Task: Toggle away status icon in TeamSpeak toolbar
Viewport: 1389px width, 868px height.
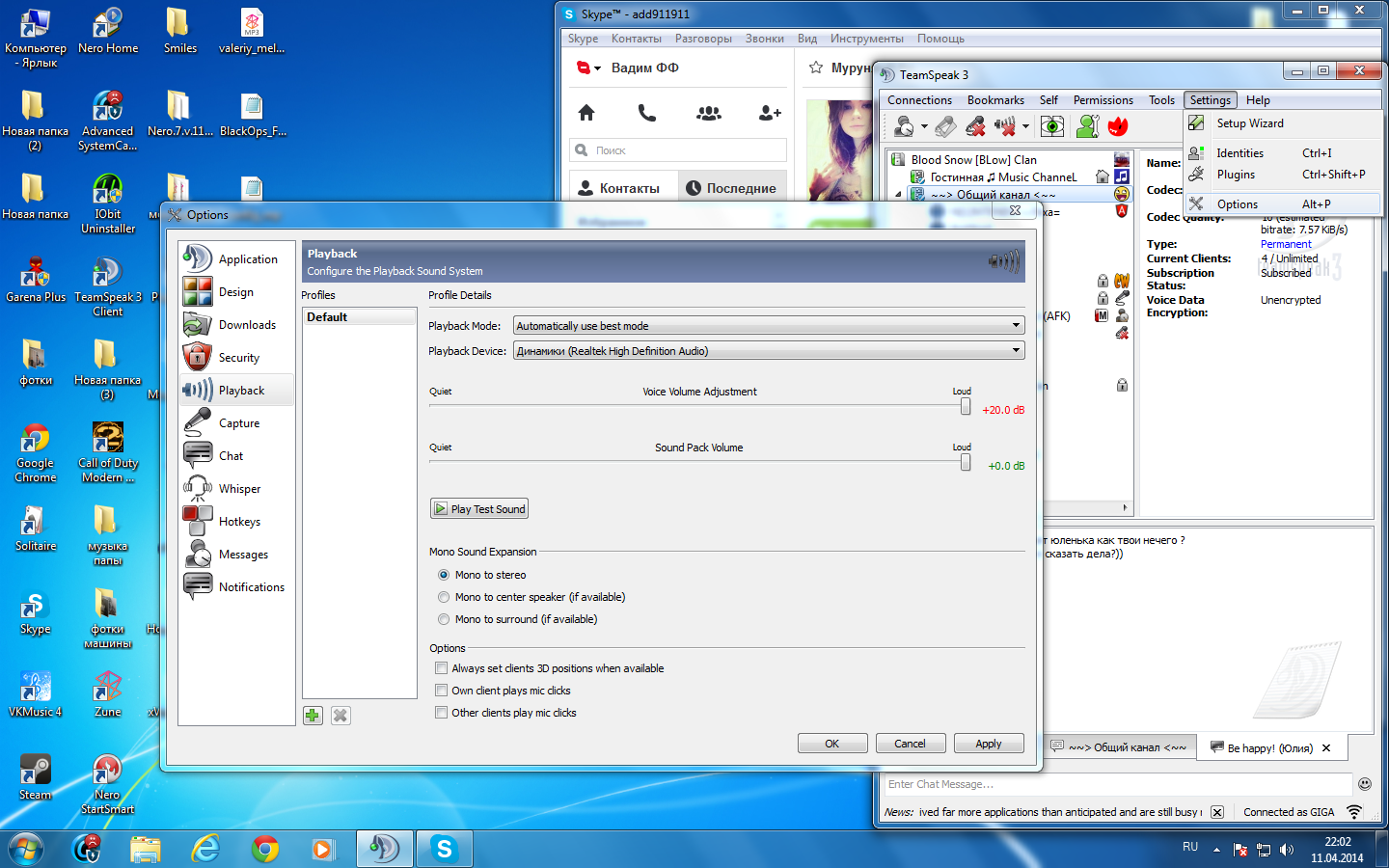Action: point(904,126)
